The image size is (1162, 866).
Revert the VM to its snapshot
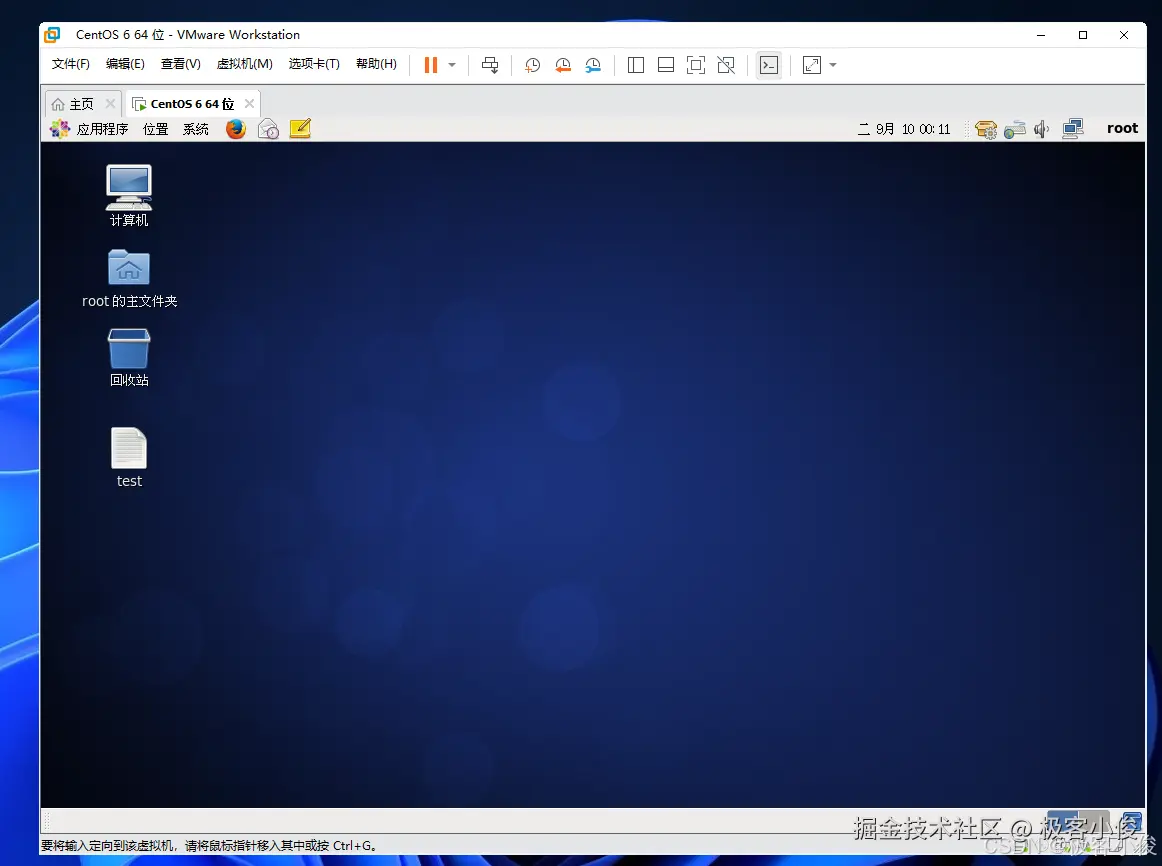(563, 65)
